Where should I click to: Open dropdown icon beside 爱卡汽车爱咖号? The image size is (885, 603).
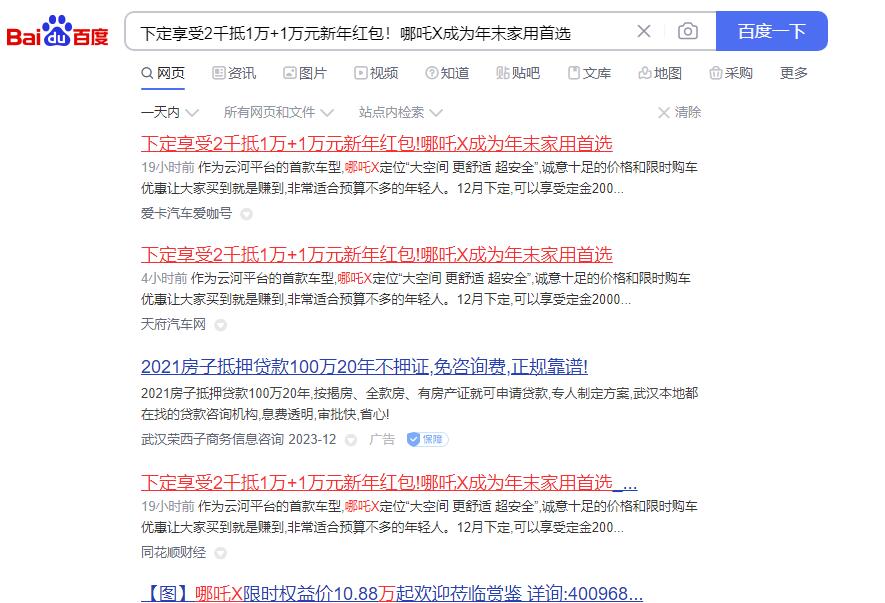pyautogui.click(x=247, y=214)
